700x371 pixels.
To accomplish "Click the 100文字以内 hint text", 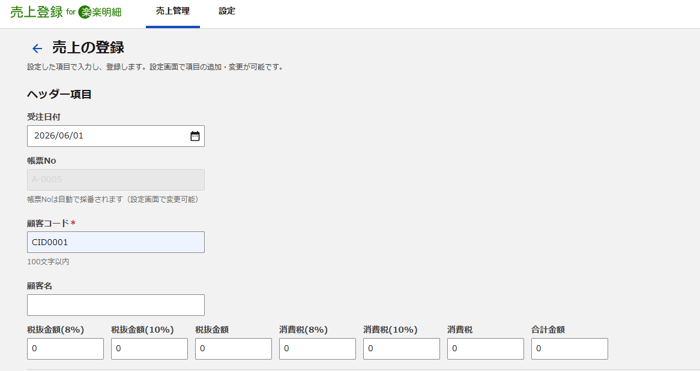I will pyautogui.click(x=48, y=262).
